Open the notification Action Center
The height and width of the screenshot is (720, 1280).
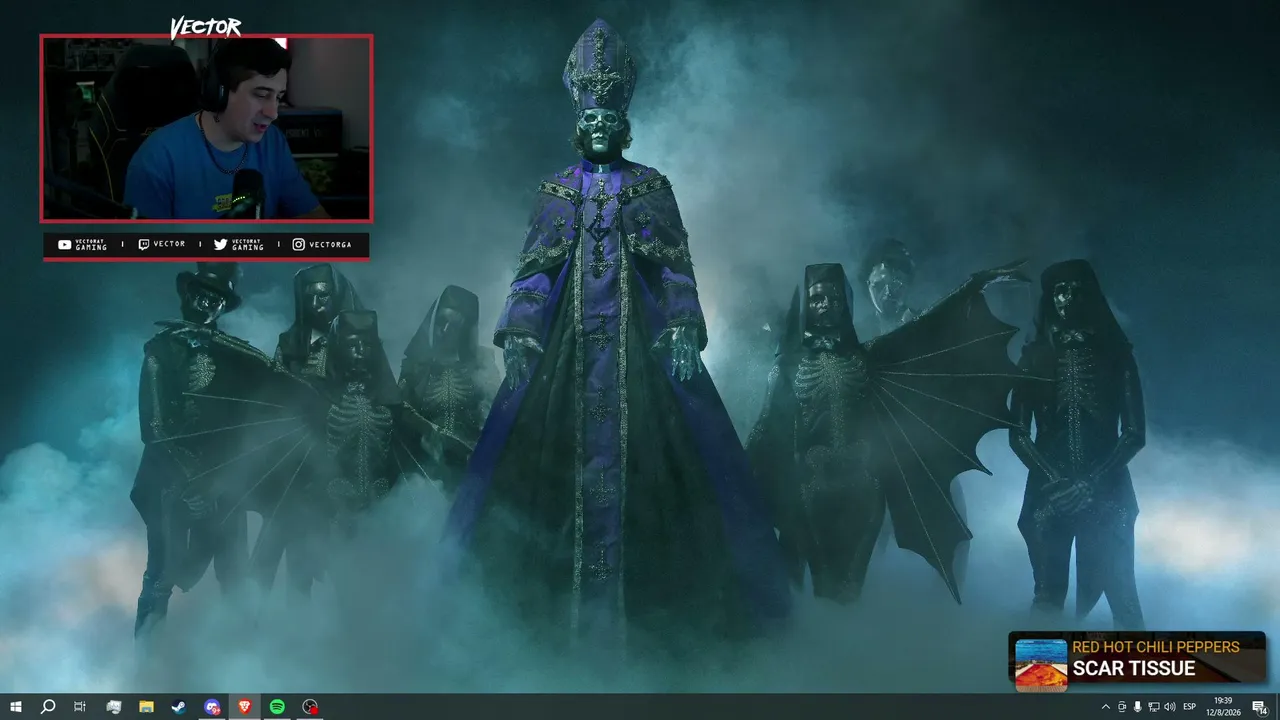(1259, 707)
